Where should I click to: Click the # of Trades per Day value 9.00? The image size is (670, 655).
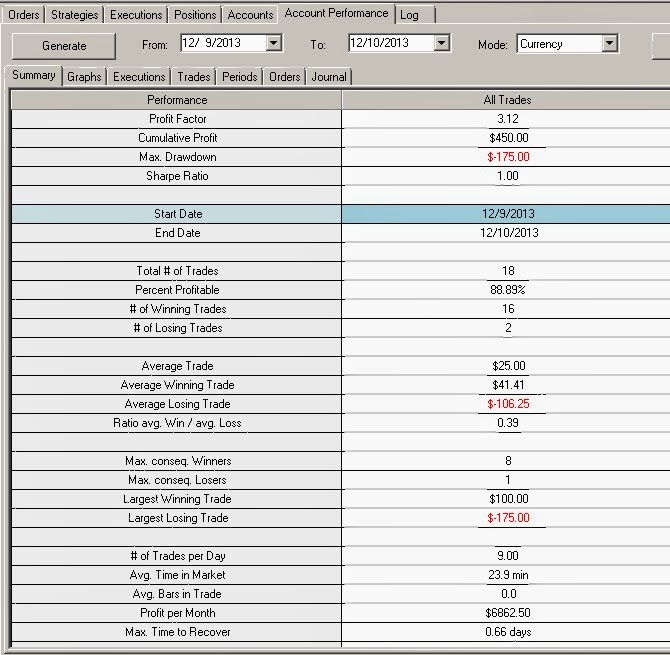[x=508, y=556]
